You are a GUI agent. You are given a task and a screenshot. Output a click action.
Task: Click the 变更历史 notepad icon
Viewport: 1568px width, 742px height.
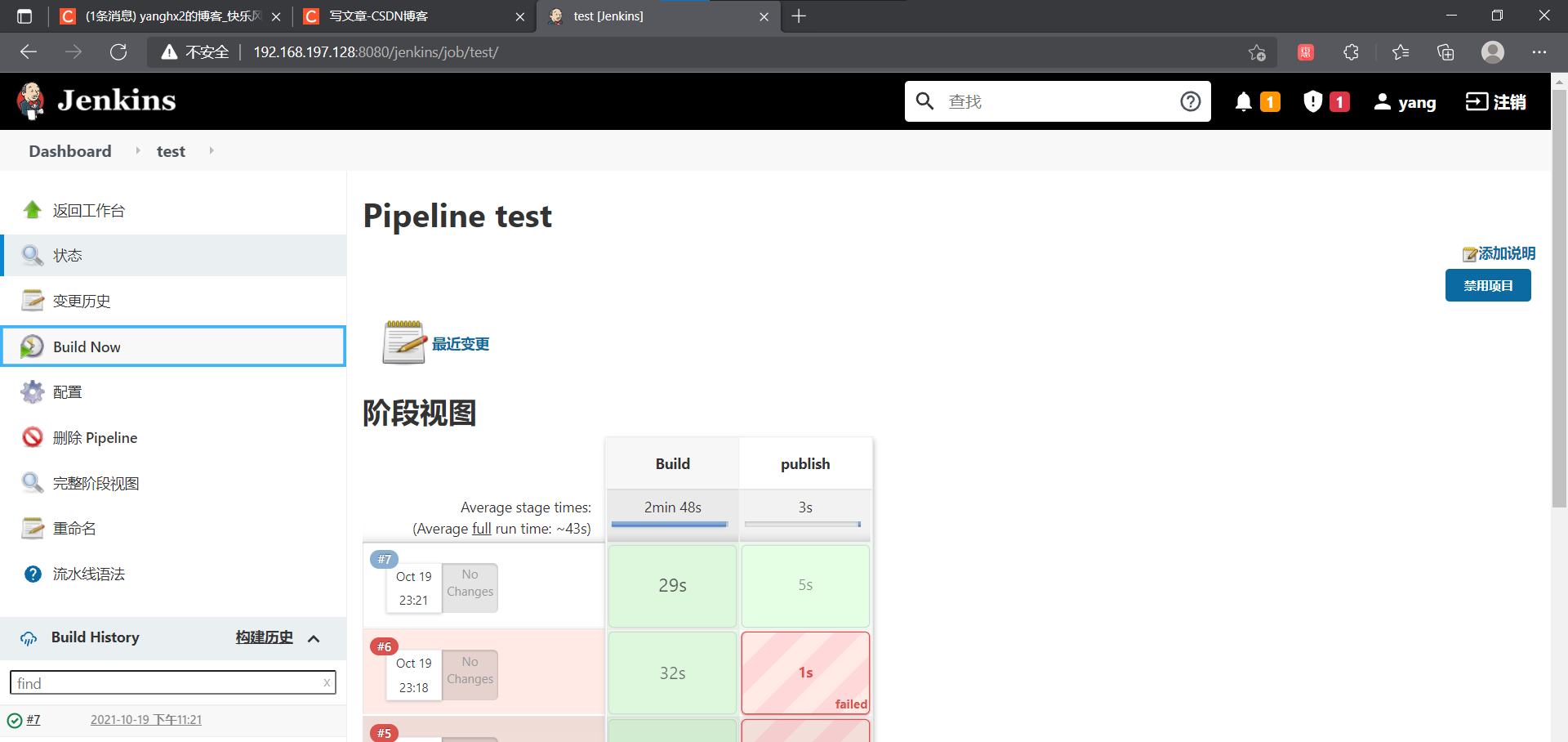(32, 301)
